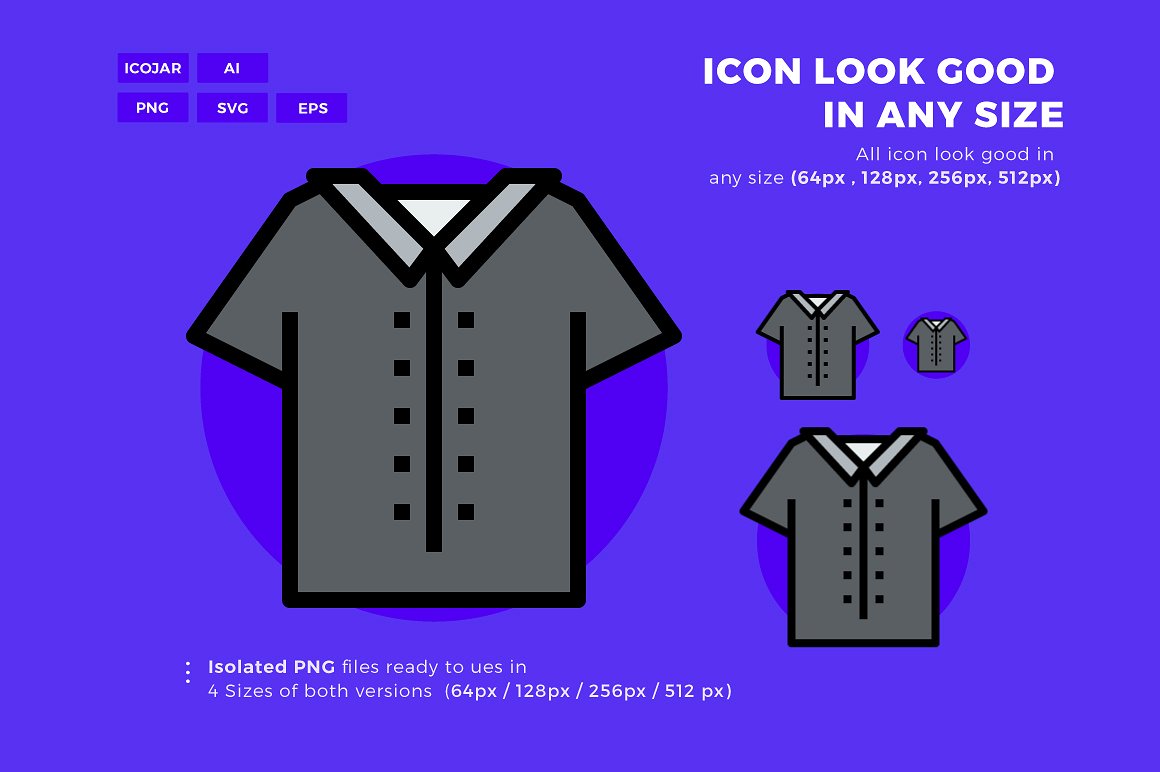Click the white collar of the large shirt

pos(434,215)
